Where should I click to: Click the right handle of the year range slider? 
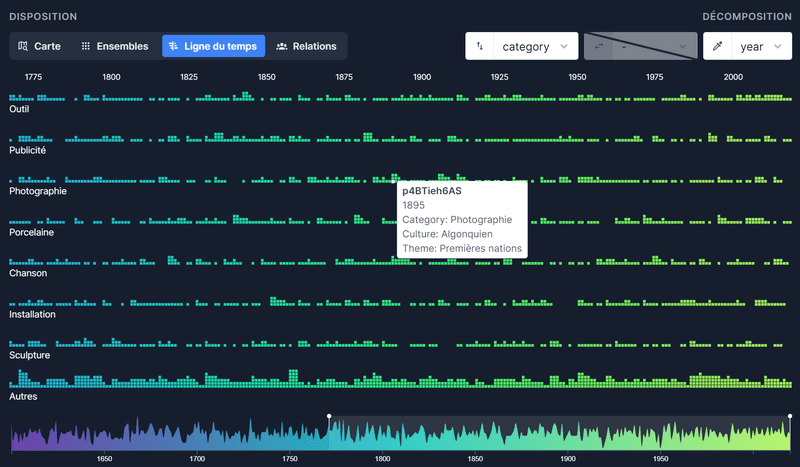click(790, 416)
